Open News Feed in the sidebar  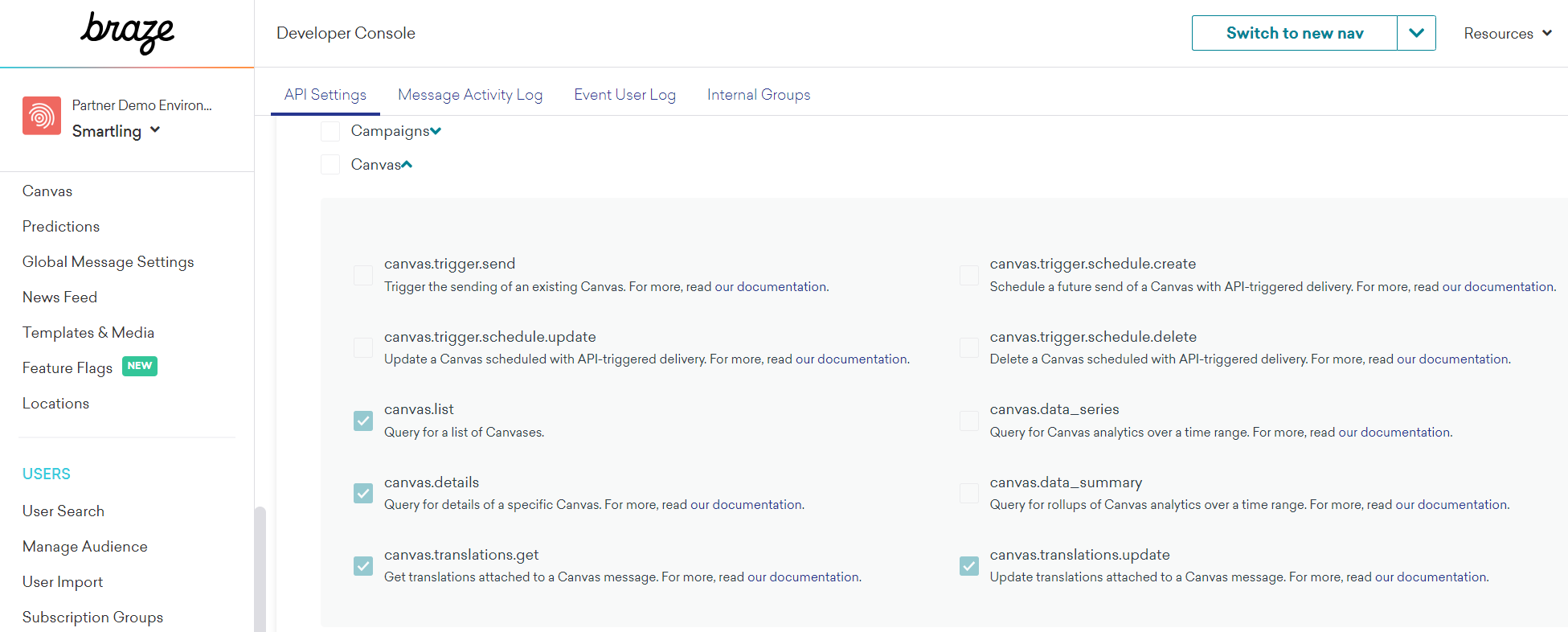(x=59, y=298)
